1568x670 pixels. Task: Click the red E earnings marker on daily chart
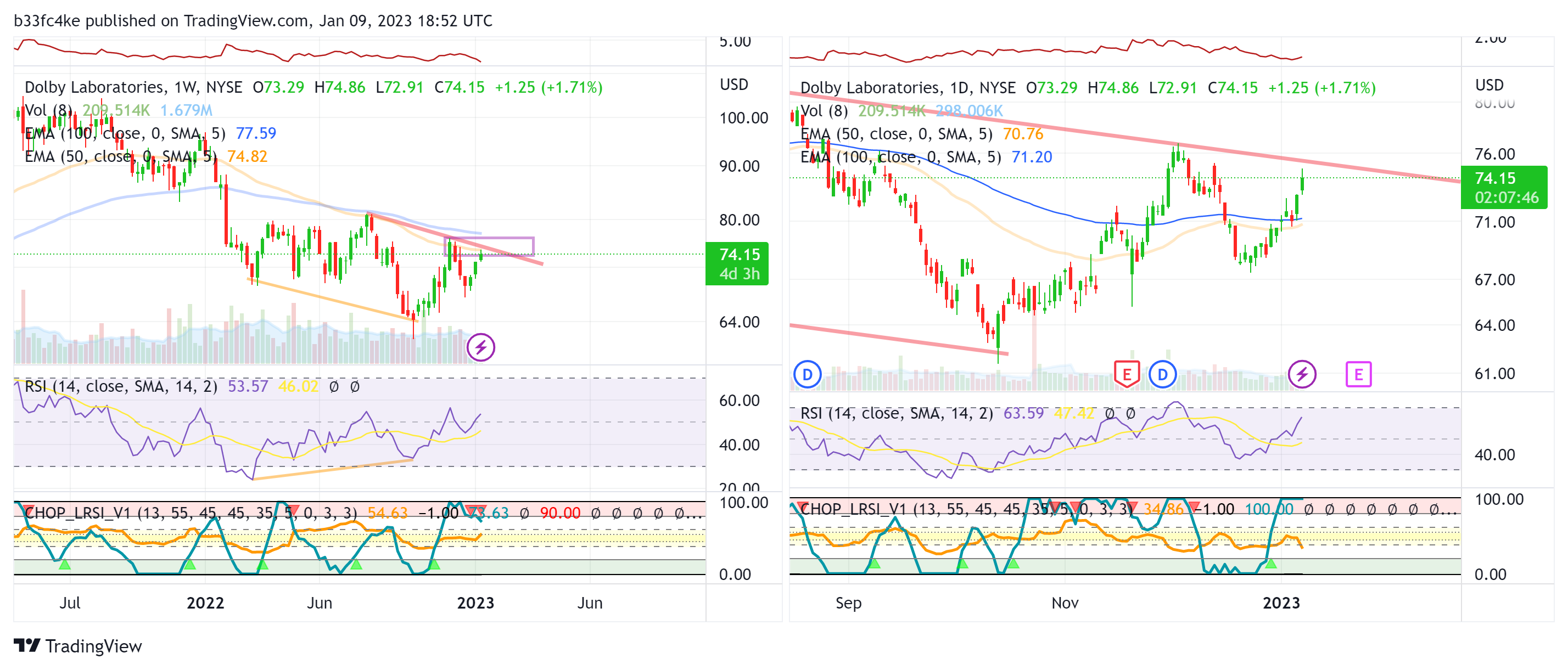pyautogui.click(x=1127, y=374)
